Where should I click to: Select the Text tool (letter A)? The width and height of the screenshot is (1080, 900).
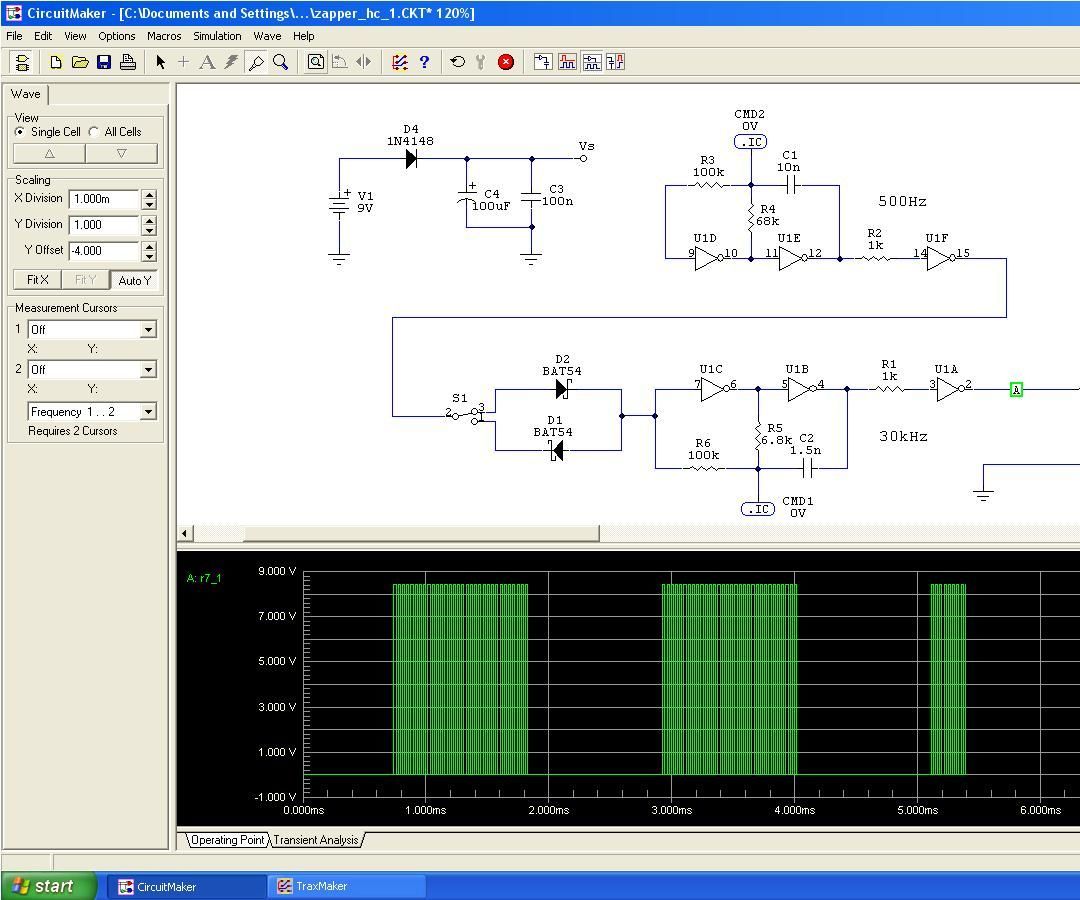point(207,62)
